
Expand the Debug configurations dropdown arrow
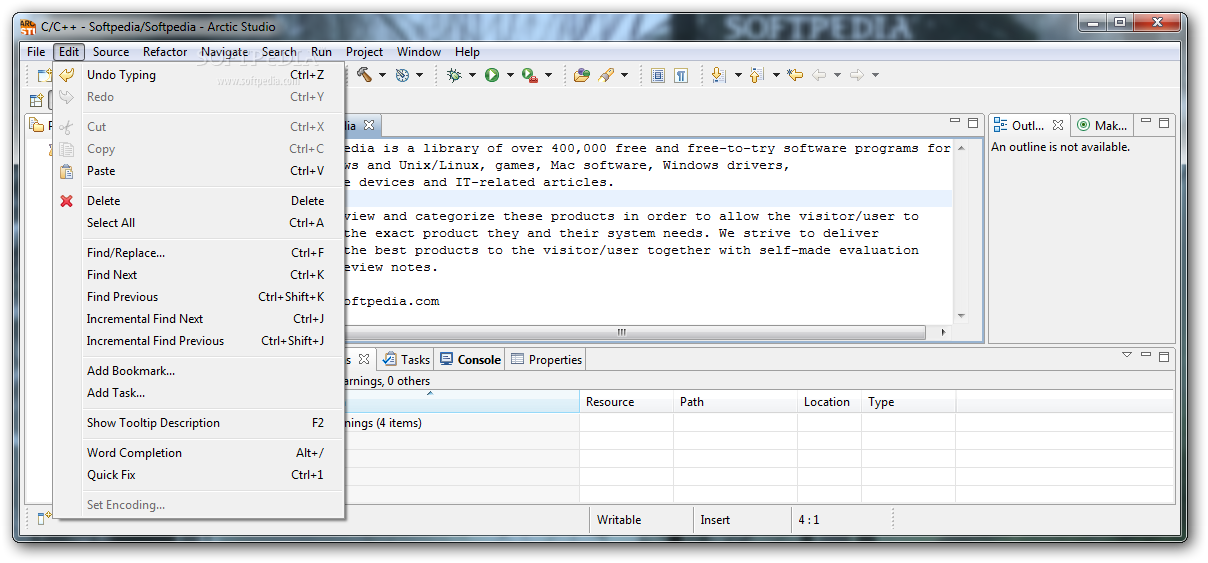click(x=472, y=75)
